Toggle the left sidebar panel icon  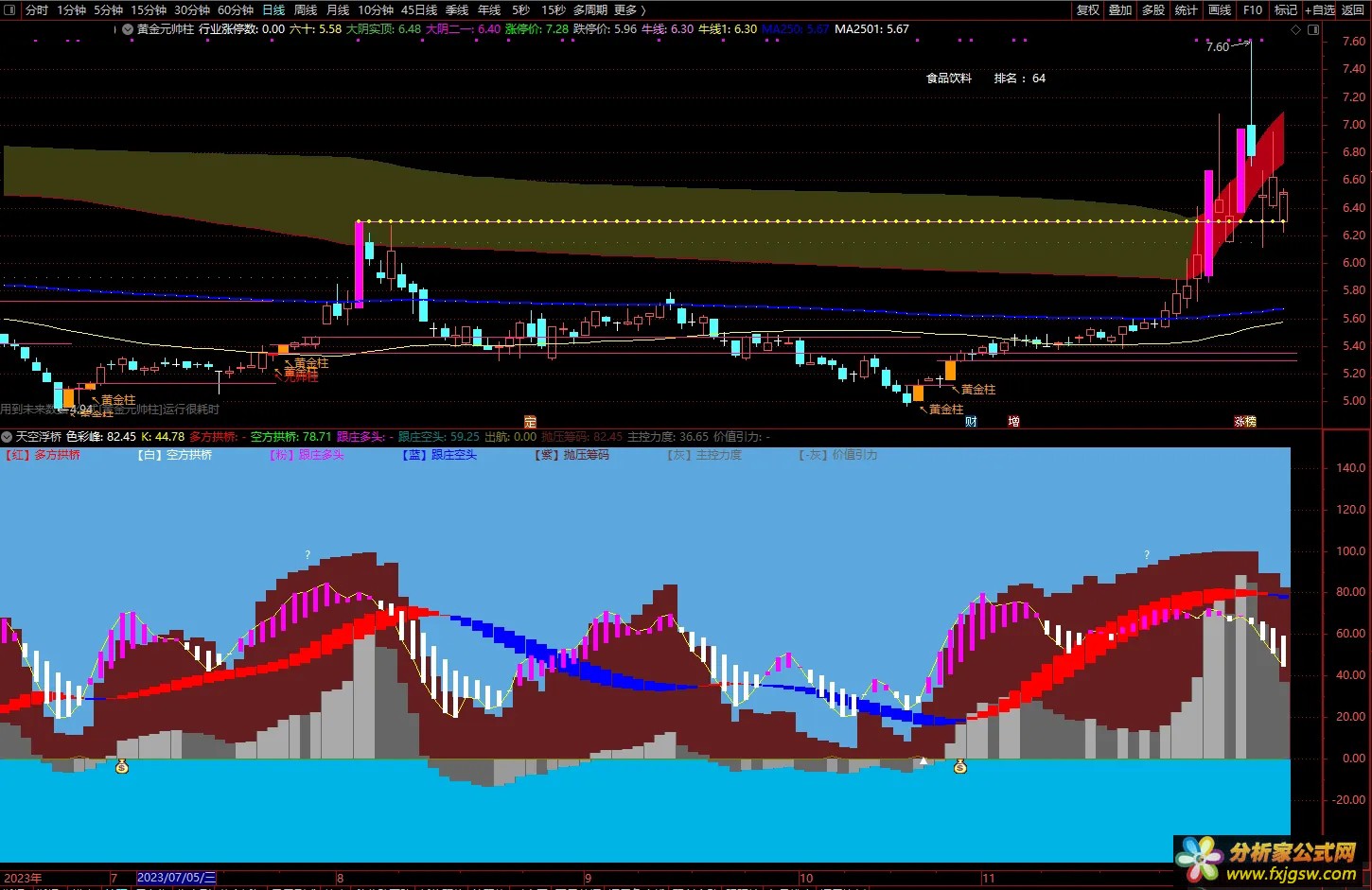(11, 9)
